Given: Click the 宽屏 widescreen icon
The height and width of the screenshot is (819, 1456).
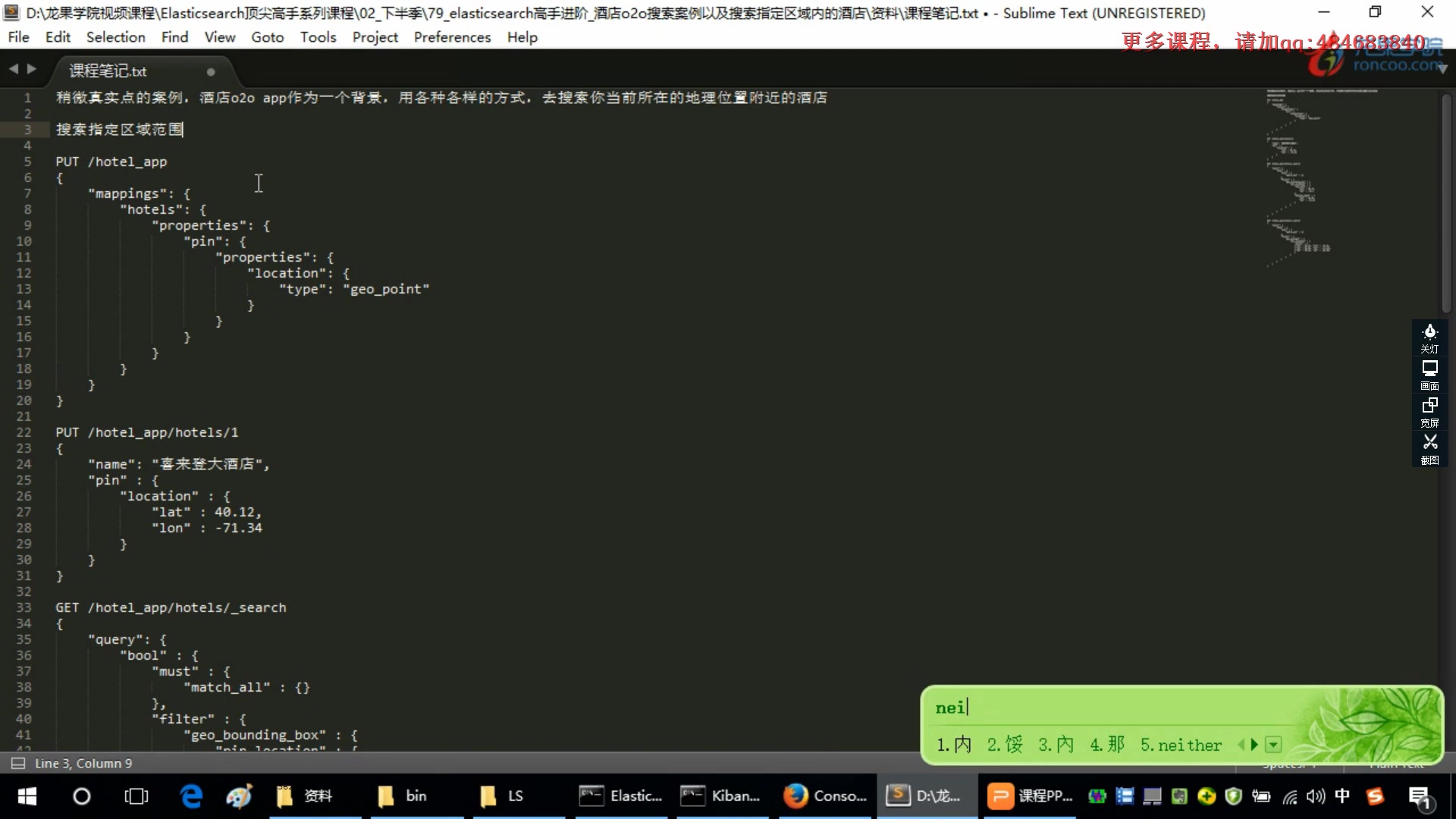Looking at the screenshot, I should 1429,410.
